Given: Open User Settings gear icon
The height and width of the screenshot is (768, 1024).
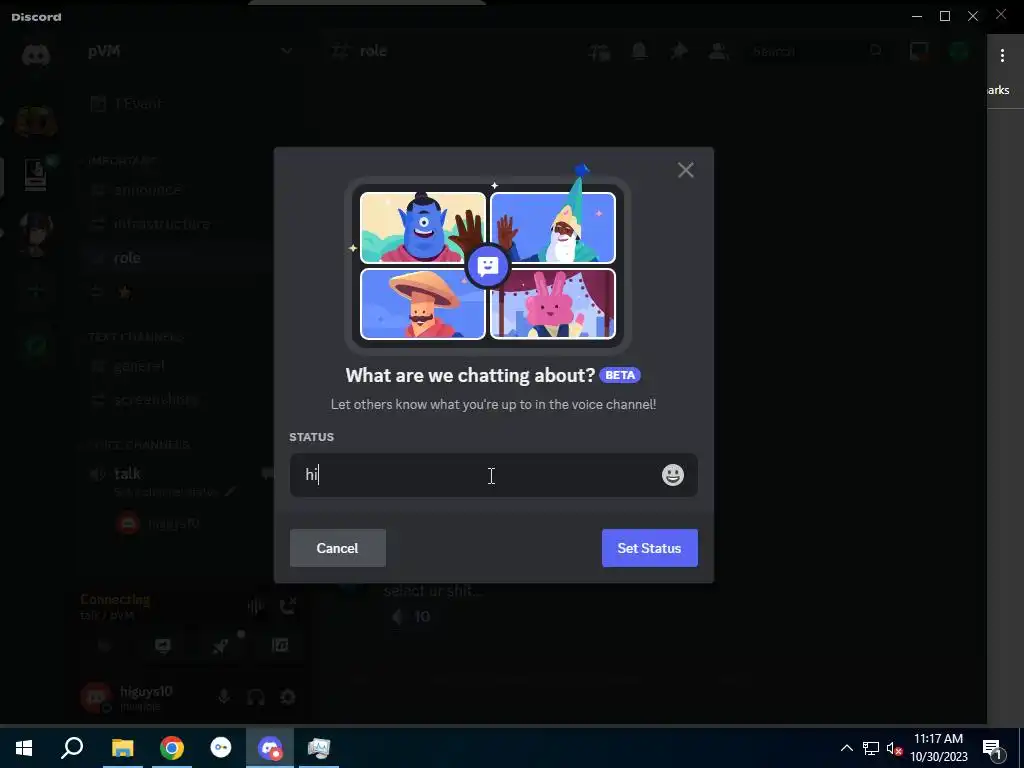Looking at the screenshot, I should (287, 697).
